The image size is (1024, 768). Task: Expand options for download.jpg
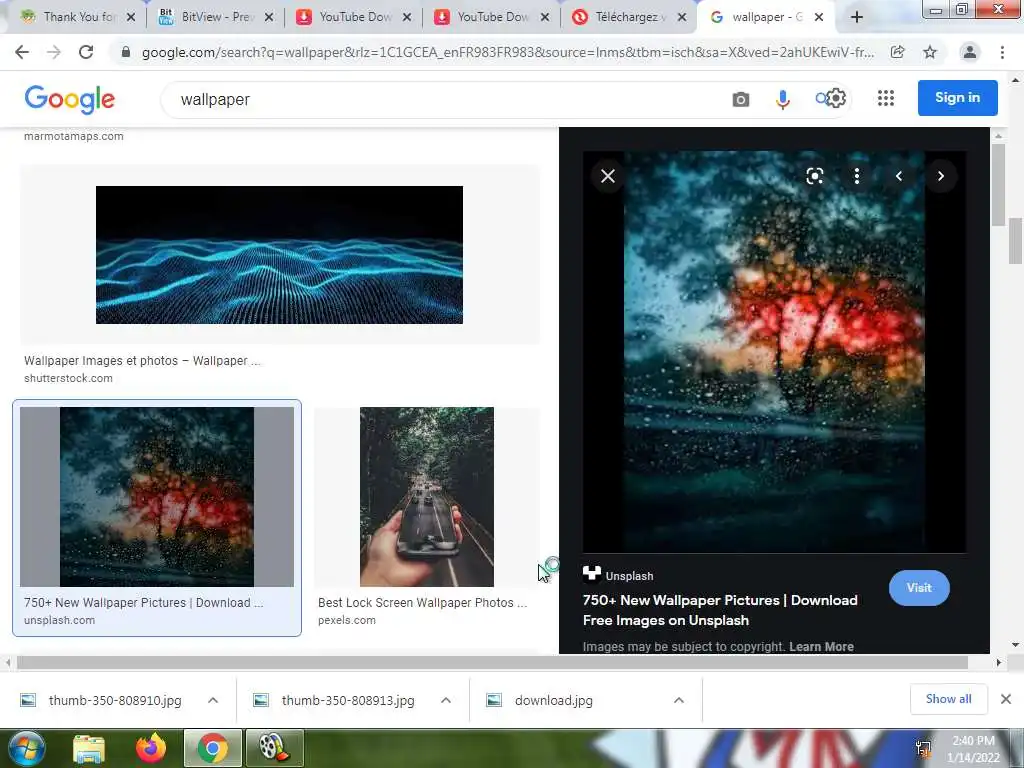[x=679, y=700]
